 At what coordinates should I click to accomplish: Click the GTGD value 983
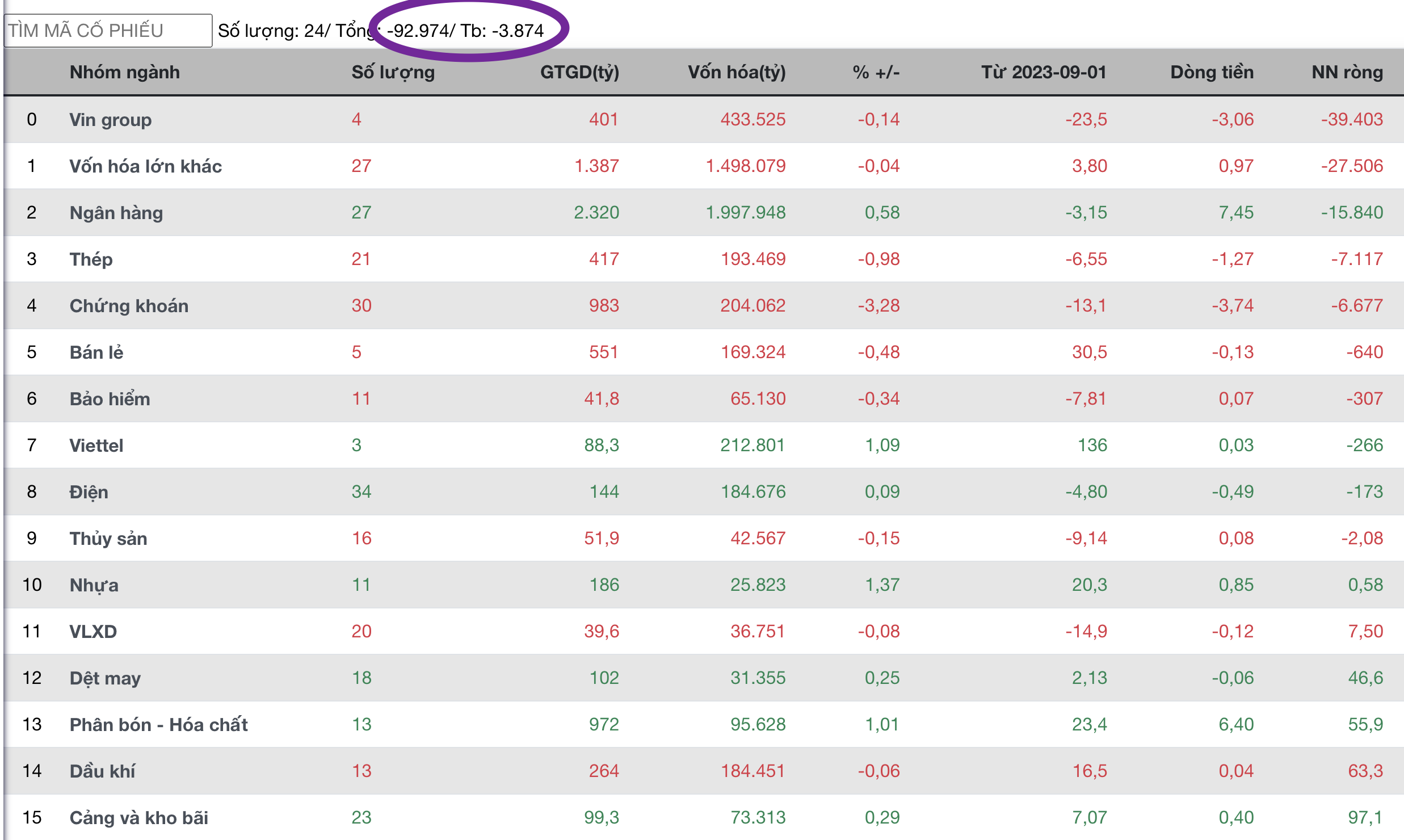tap(604, 305)
